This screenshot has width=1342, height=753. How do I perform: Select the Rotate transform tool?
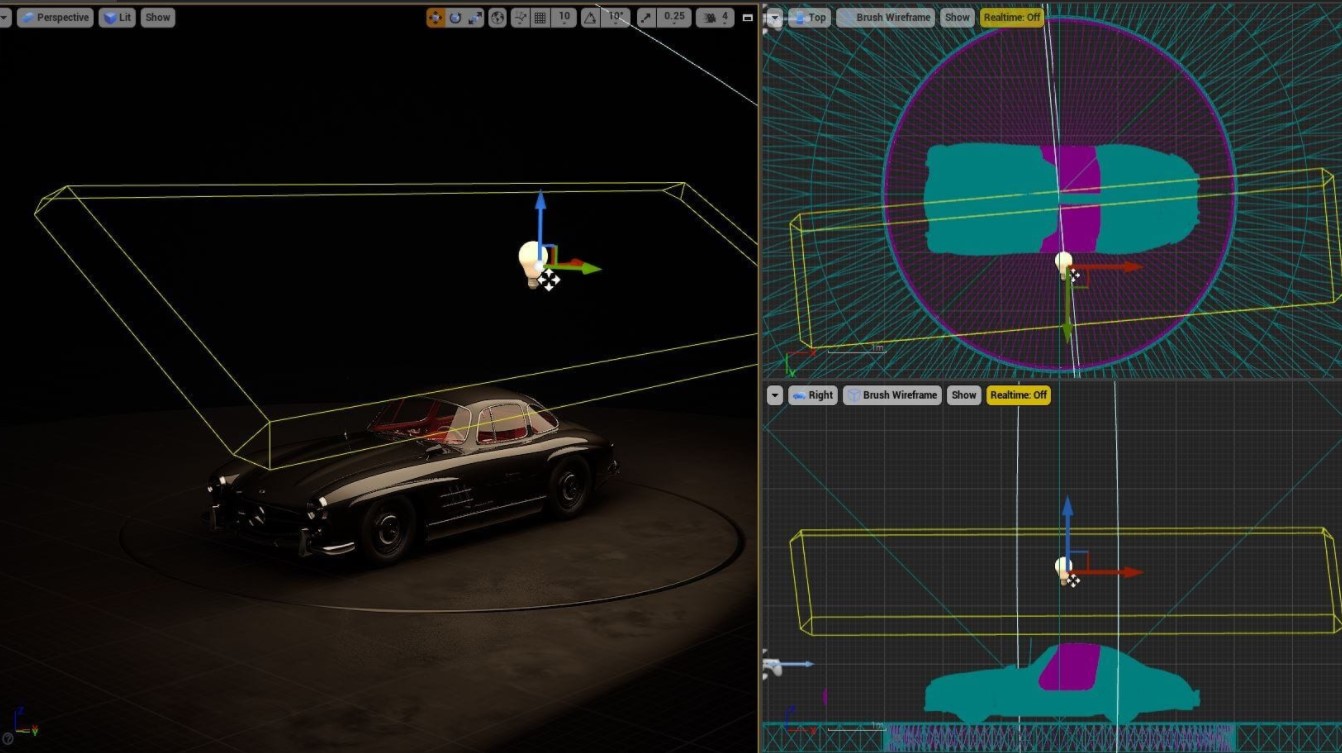pyautogui.click(x=456, y=17)
